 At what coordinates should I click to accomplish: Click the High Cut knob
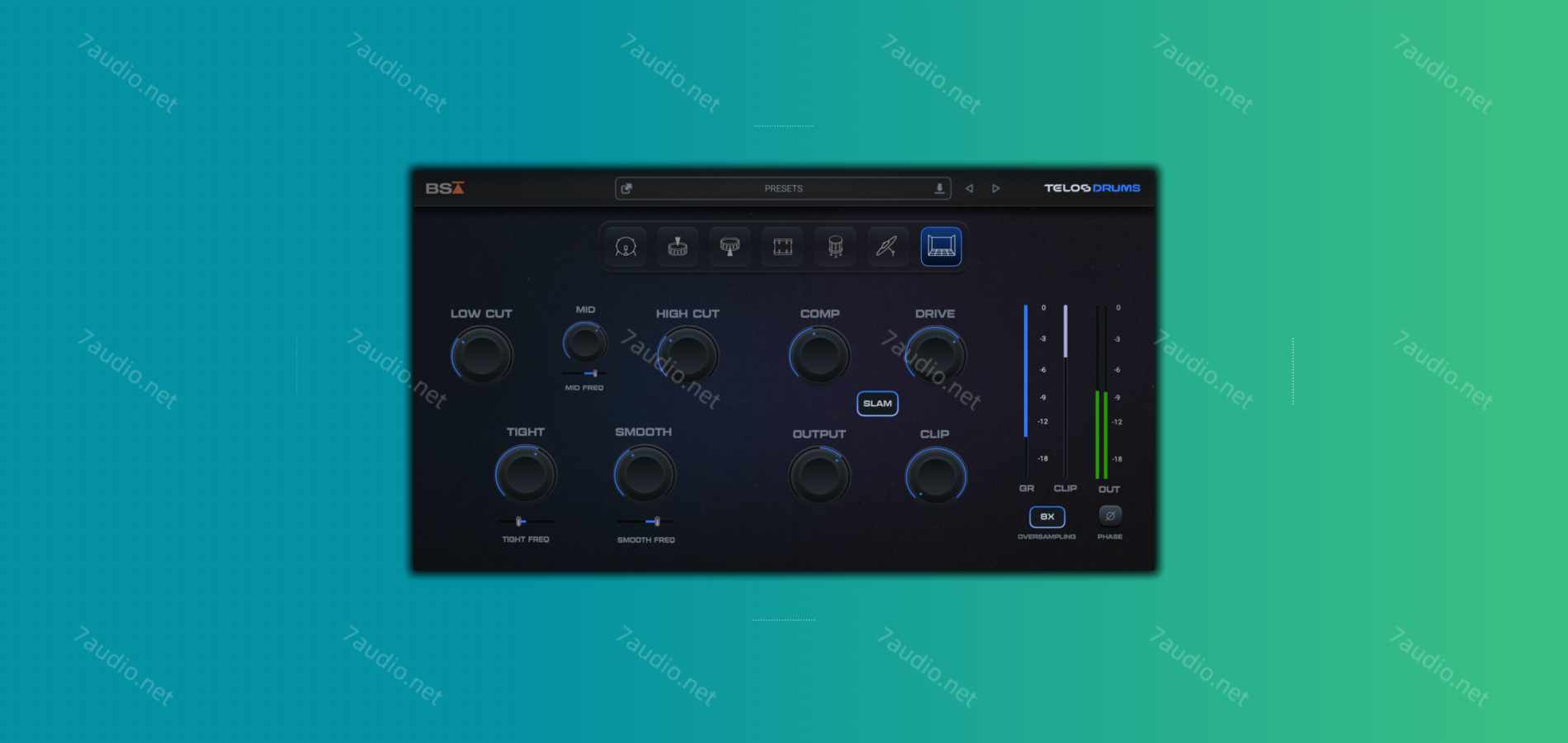tap(687, 356)
